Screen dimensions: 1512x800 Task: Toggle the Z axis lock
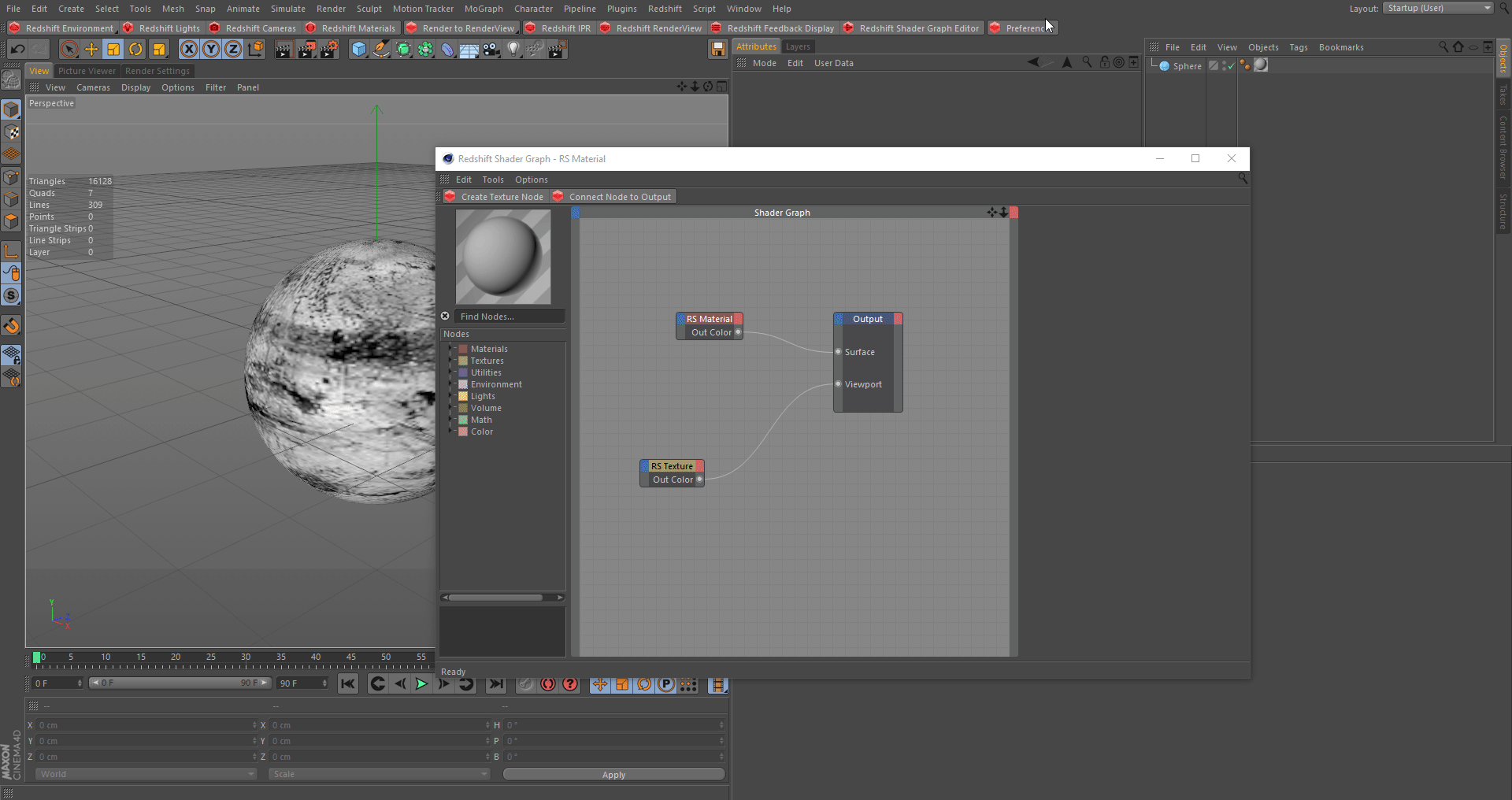click(x=233, y=50)
